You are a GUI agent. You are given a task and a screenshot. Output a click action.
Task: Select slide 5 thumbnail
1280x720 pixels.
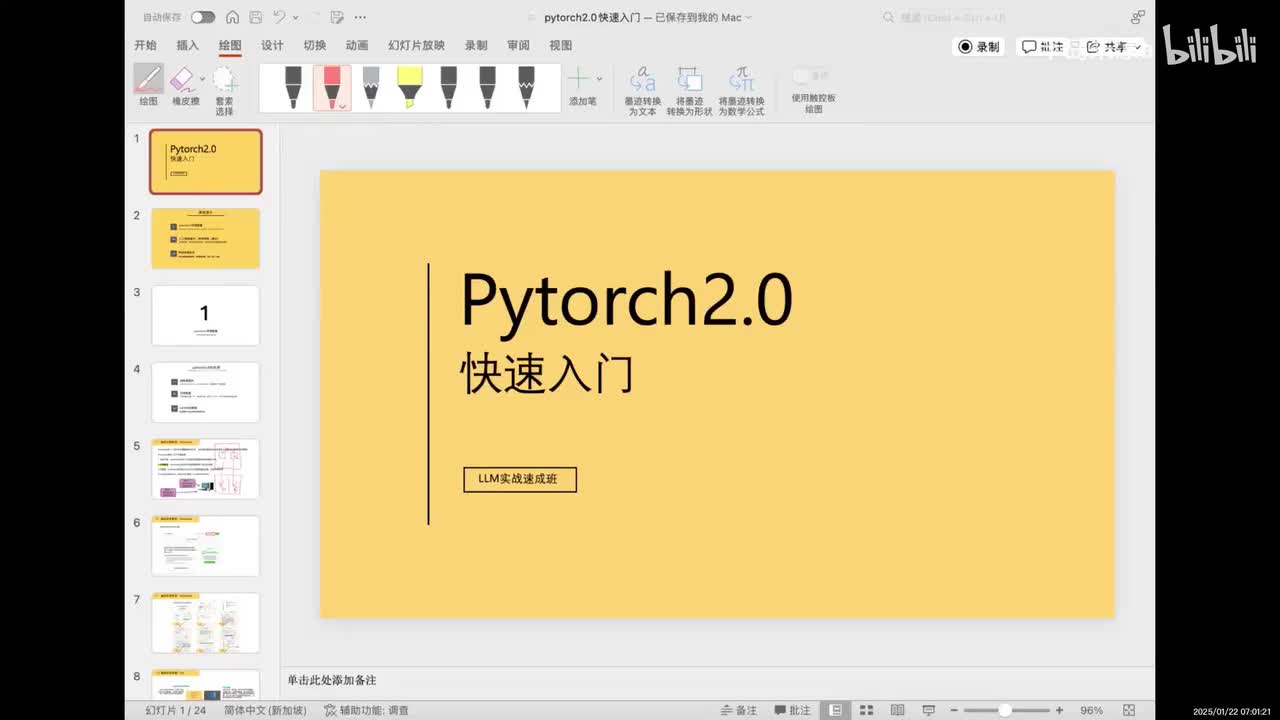click(x=205, y=469)
